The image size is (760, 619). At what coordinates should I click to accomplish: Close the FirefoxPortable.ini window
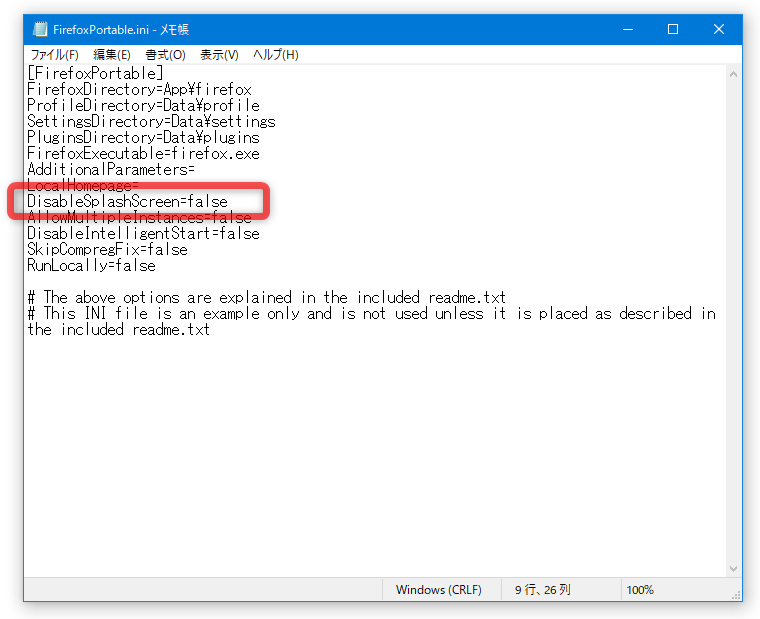[x=719, y=29]
